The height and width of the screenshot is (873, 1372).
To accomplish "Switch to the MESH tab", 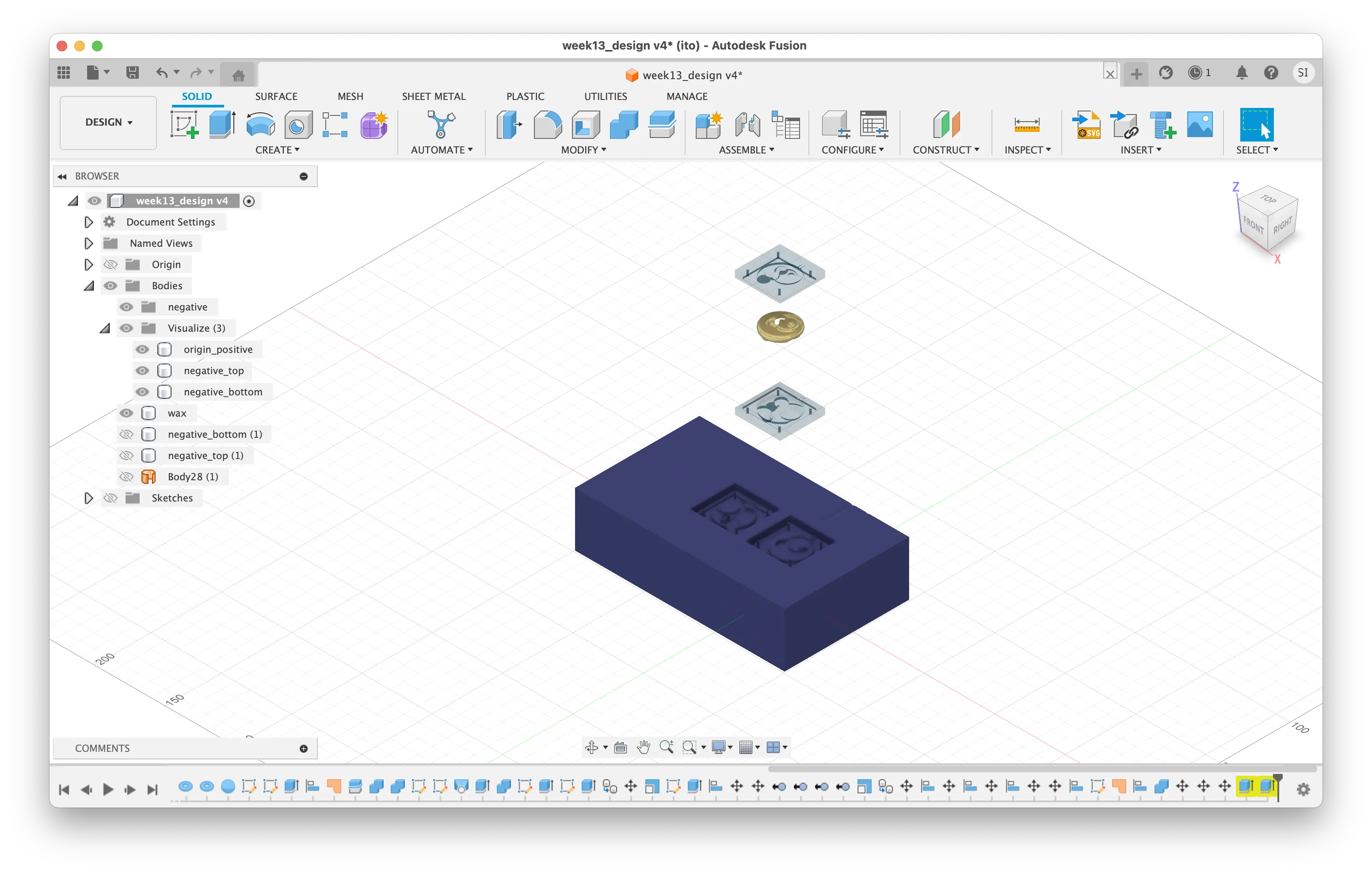I will (x=351, y=96).
